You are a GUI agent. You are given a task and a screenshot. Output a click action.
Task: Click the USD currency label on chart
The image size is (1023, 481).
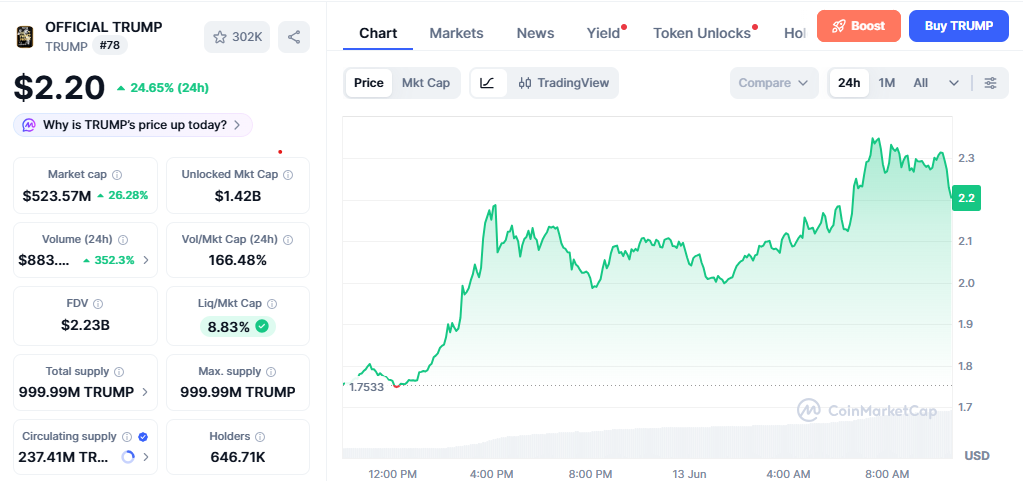coord(977,455)
